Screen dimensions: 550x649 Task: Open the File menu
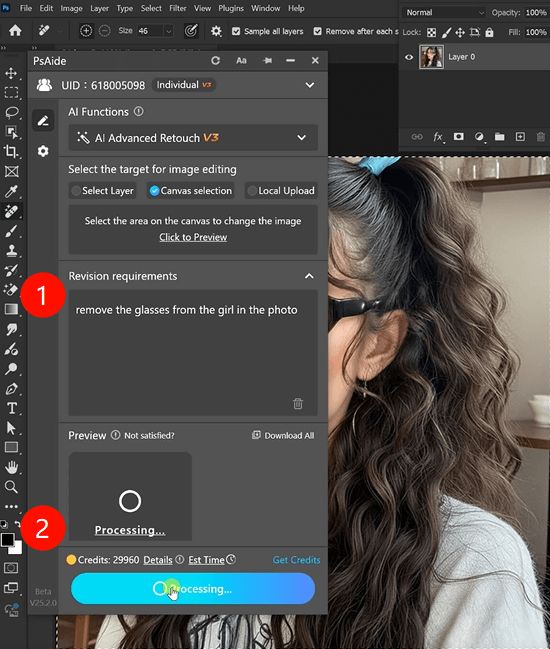[x=26, y=8]
